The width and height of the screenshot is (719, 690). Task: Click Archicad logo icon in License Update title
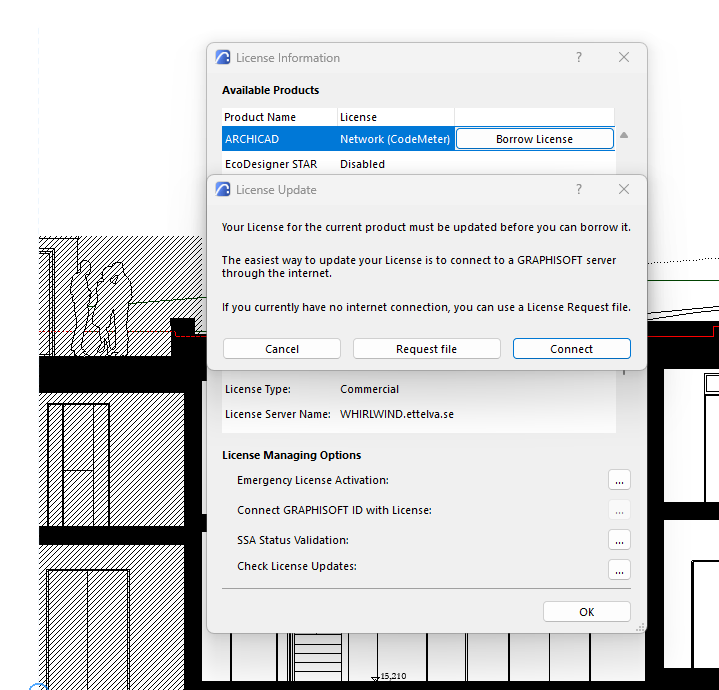coord(223,189)
